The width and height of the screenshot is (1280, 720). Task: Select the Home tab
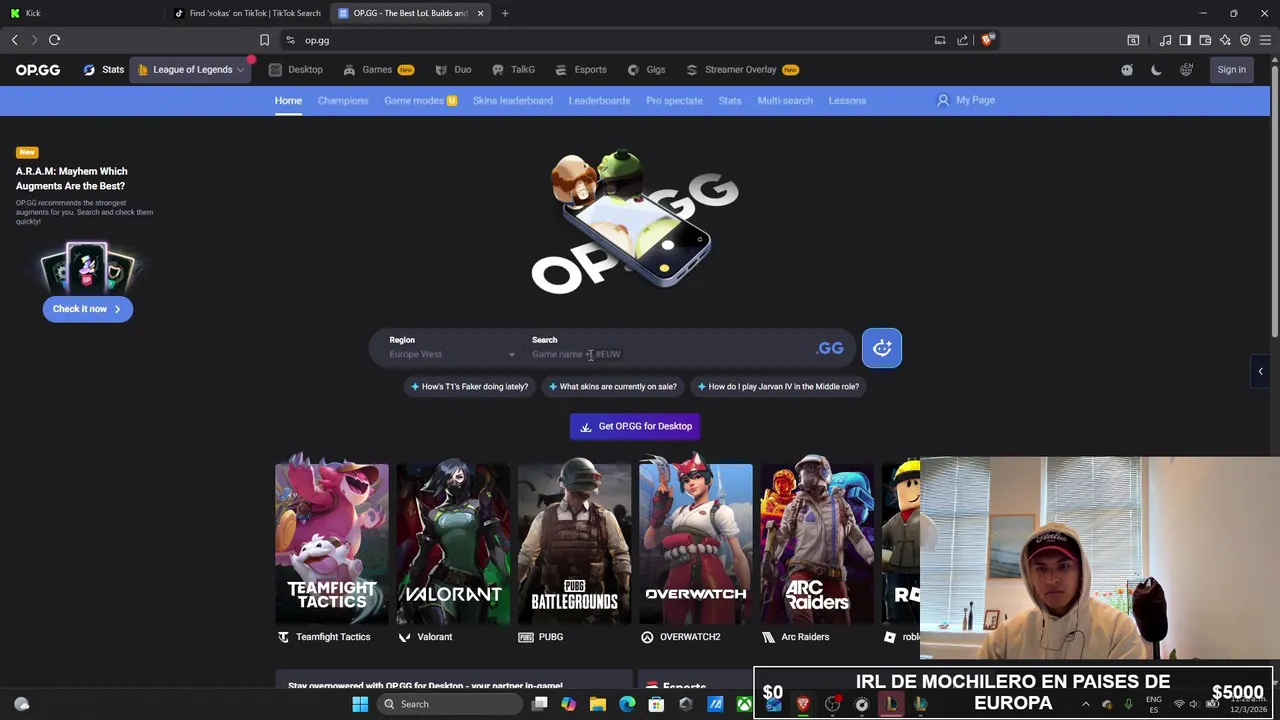point(288,100)
